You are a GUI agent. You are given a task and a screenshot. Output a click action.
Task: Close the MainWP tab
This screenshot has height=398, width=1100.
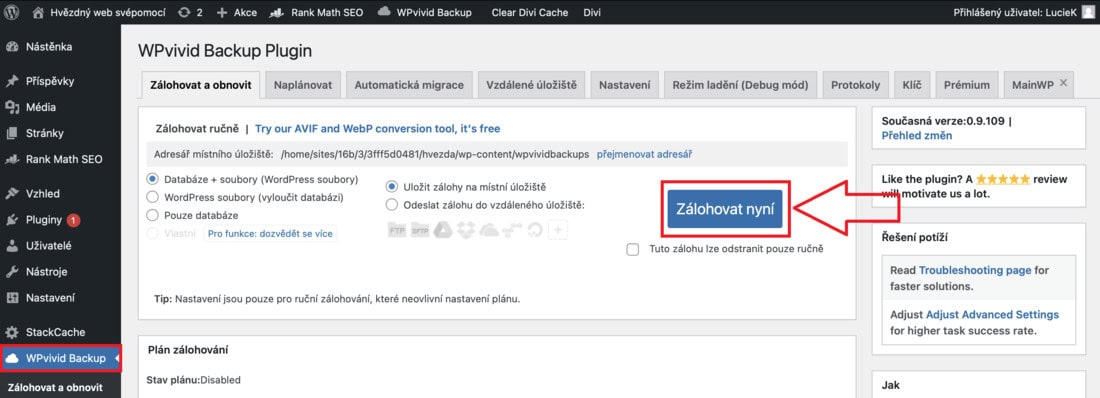(1063, 83)
